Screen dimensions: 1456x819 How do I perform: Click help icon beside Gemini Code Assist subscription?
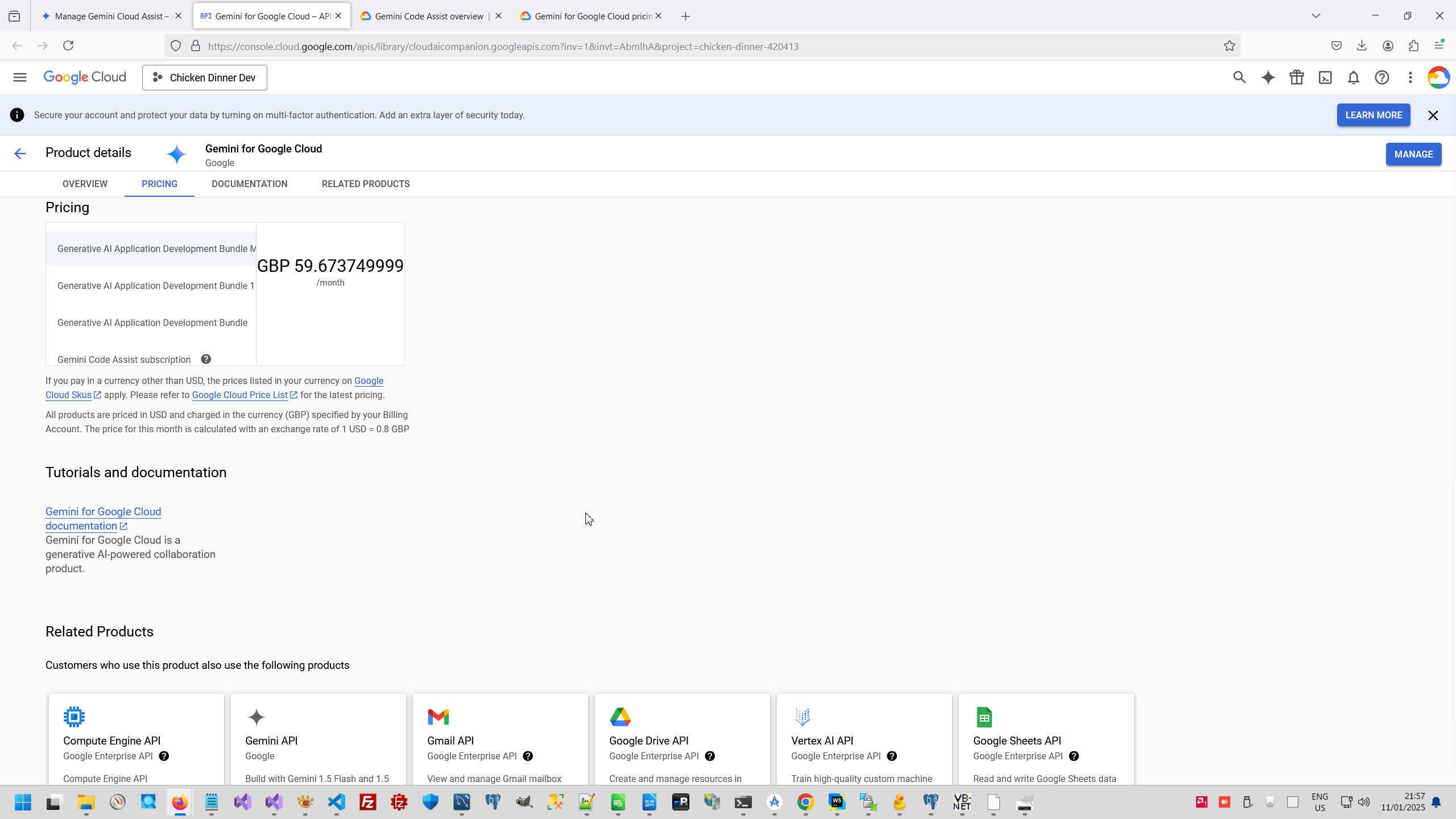point(206,359)
